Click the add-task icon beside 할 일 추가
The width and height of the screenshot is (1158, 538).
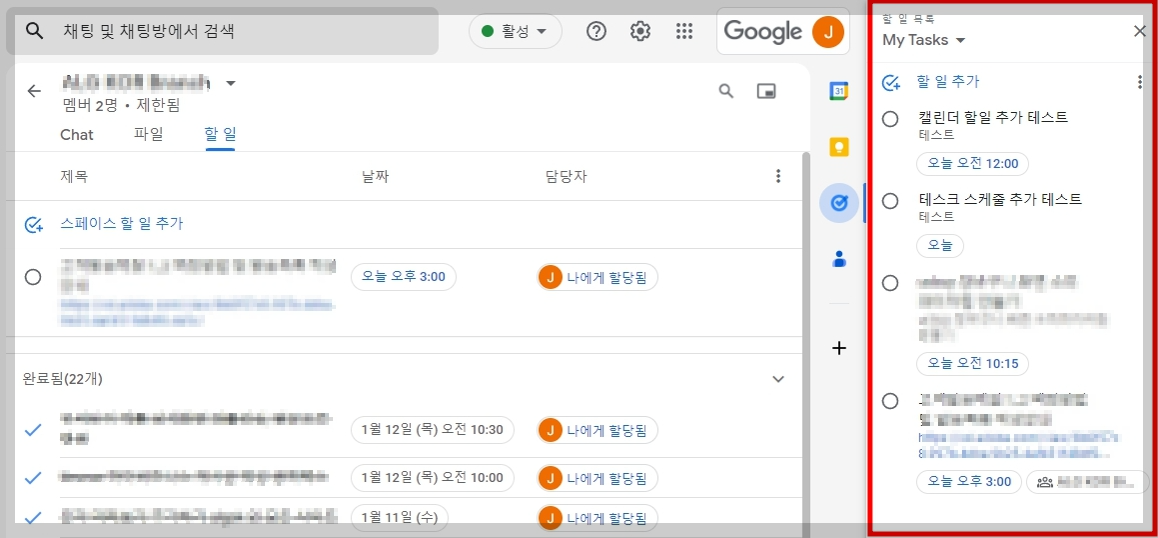tap(891, 82)
